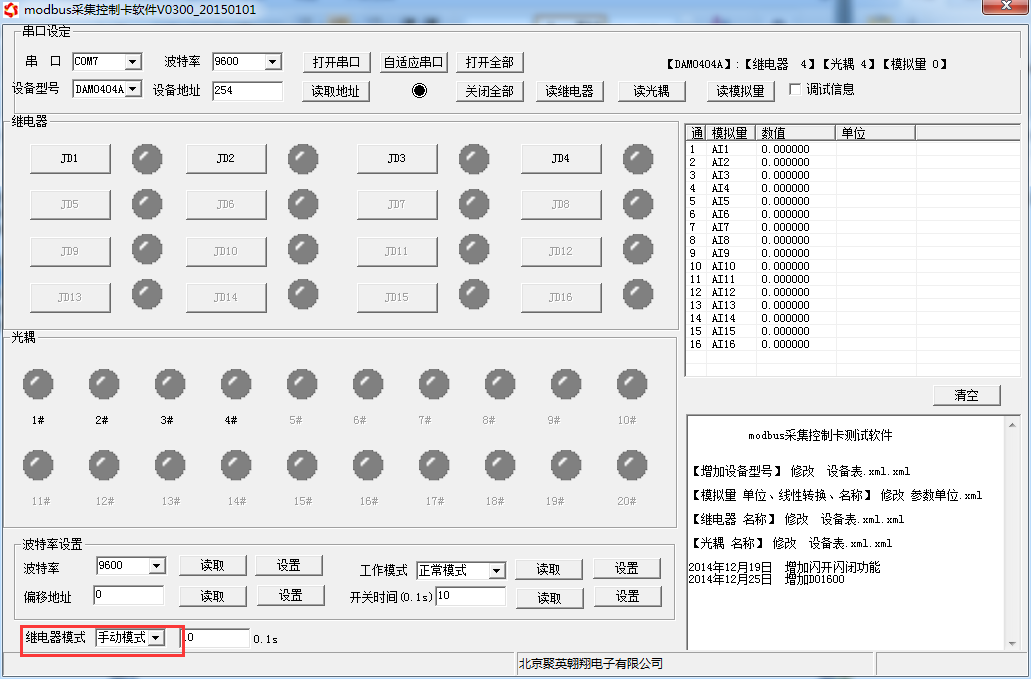Expand the 设备型号 DAM0404A dropdown
Viewport: 1031px width, 679px height.
[134, 89]
